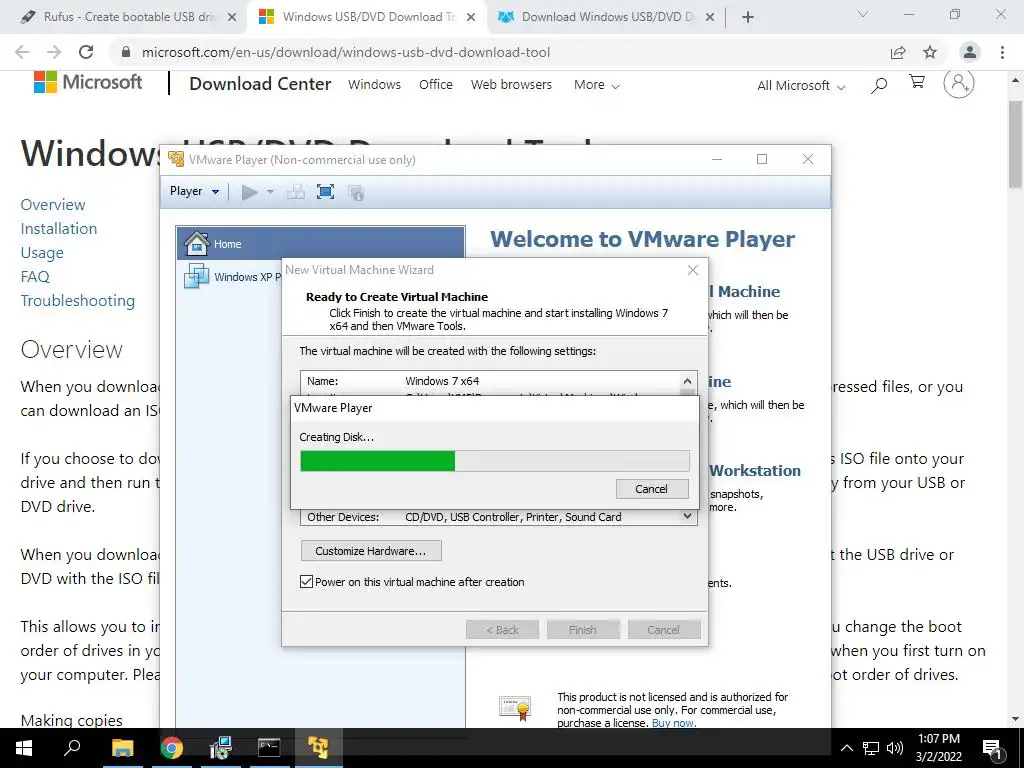Click the Customize Hardware button
The width and height of the screenshot is (1024, 768).
(371, 551)
